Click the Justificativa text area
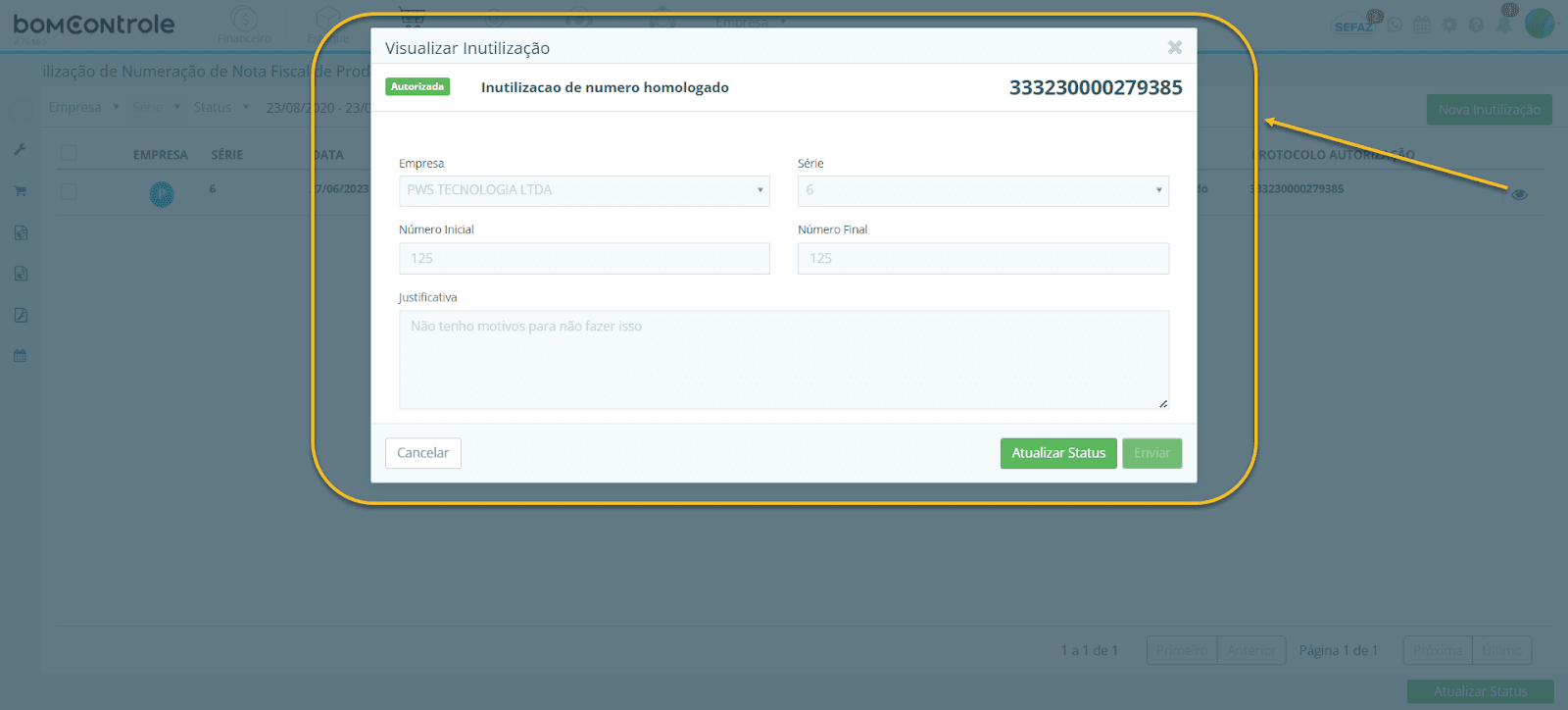Viewport: 1568px width, 710px height. [784, 360]
